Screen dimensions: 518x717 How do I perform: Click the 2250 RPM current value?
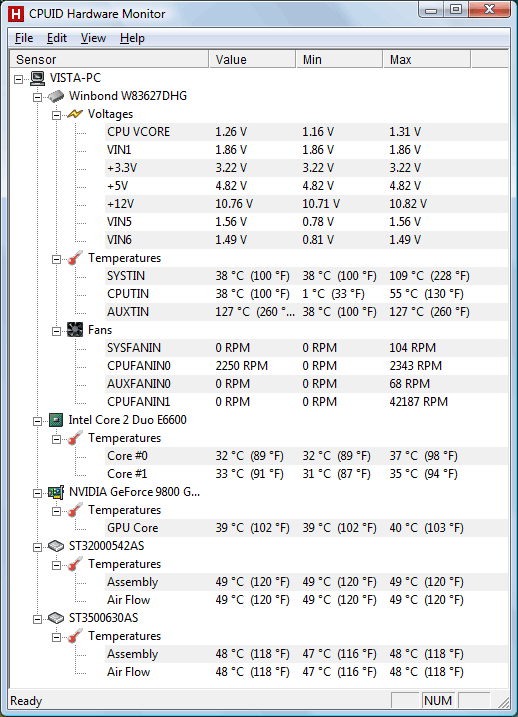tap(242, 366)
